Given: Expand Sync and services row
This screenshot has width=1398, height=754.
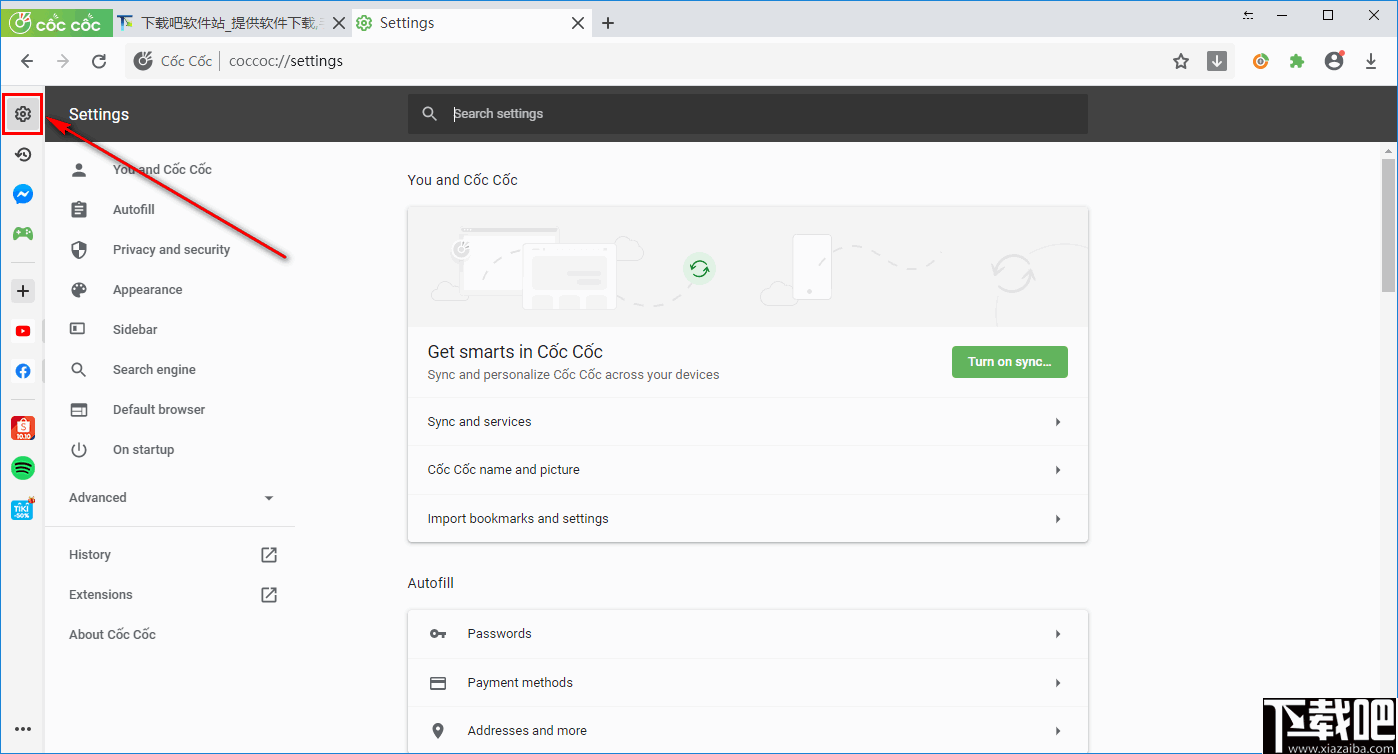Looking at the screenshot, I should [x=747, y=422].
